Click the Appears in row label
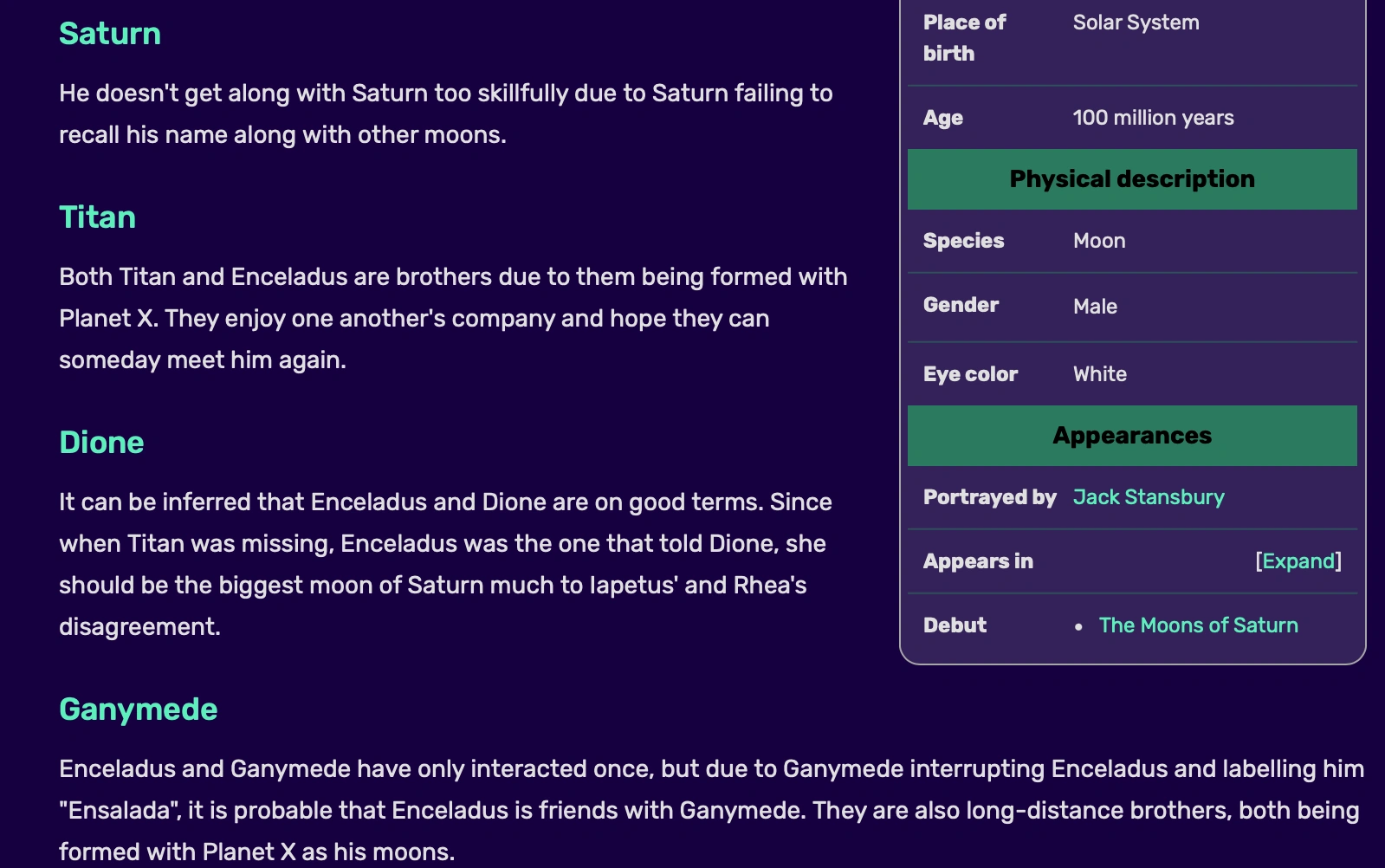 (x=978, y=561)
